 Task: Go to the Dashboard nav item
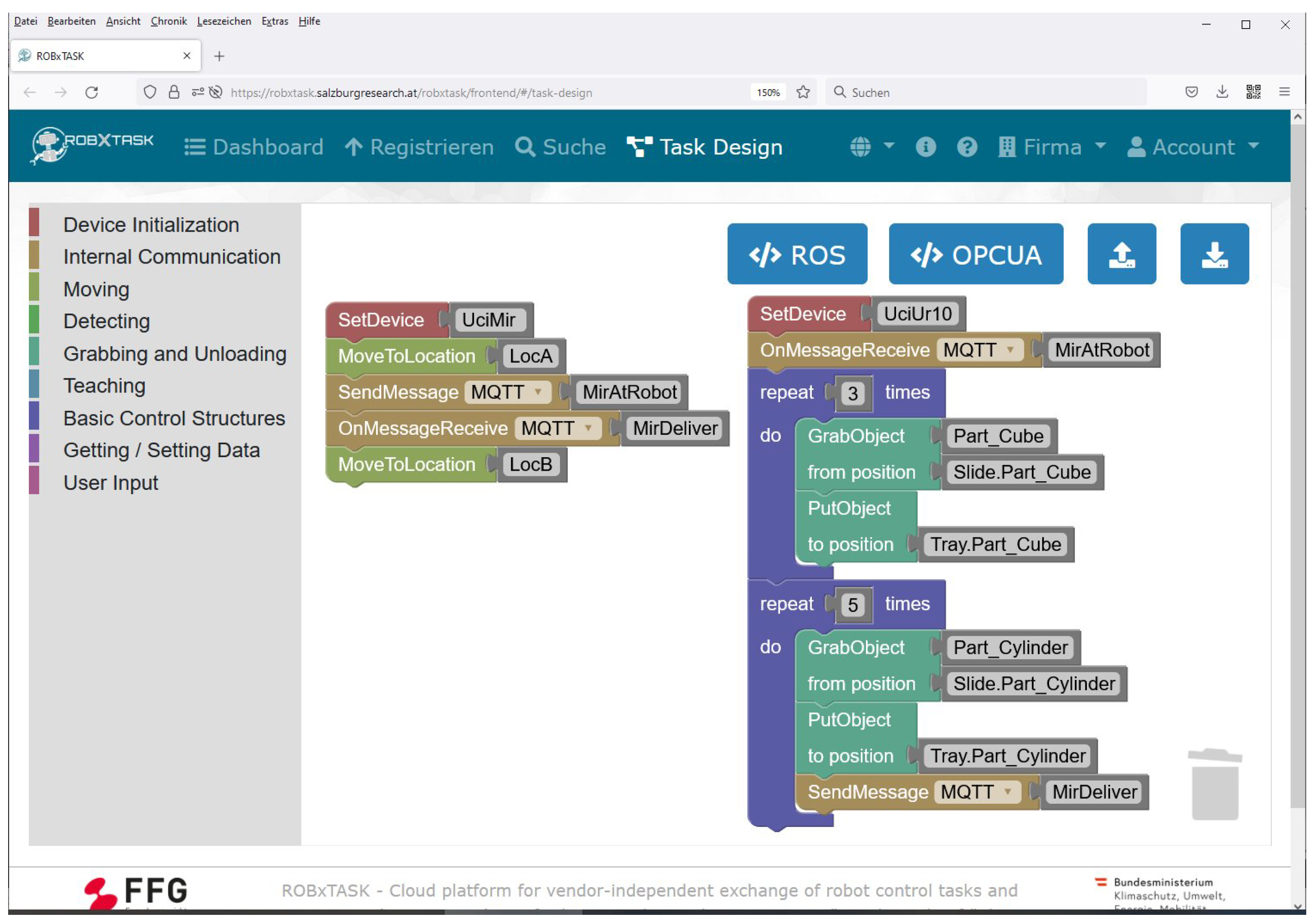[x=254, y=147]
